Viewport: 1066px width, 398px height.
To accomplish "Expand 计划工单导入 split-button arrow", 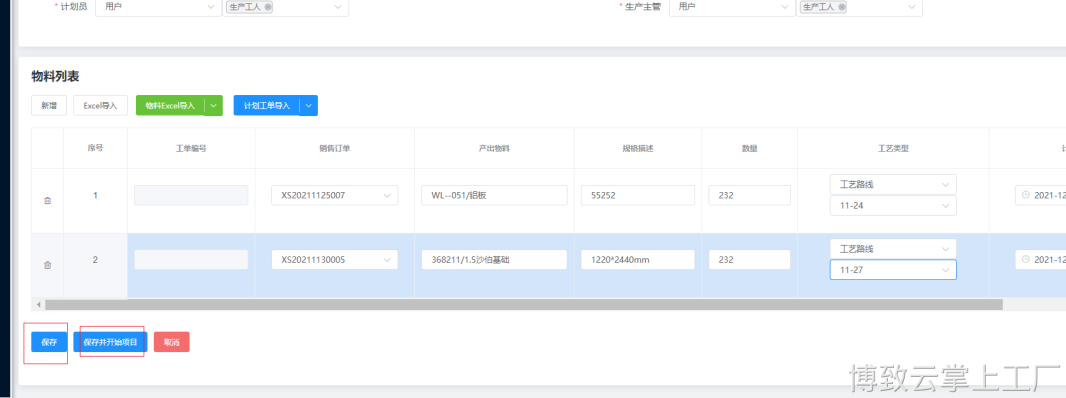I will 309,105.
